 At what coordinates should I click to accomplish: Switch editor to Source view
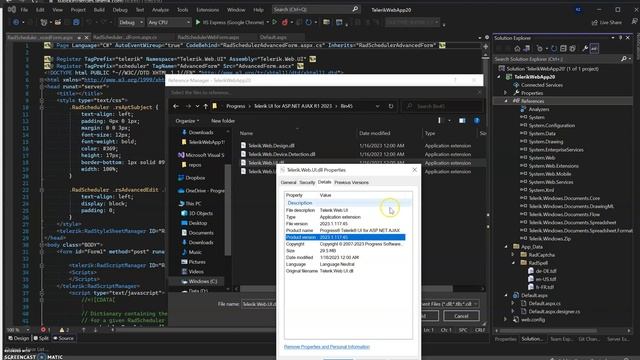click(63, 338)
